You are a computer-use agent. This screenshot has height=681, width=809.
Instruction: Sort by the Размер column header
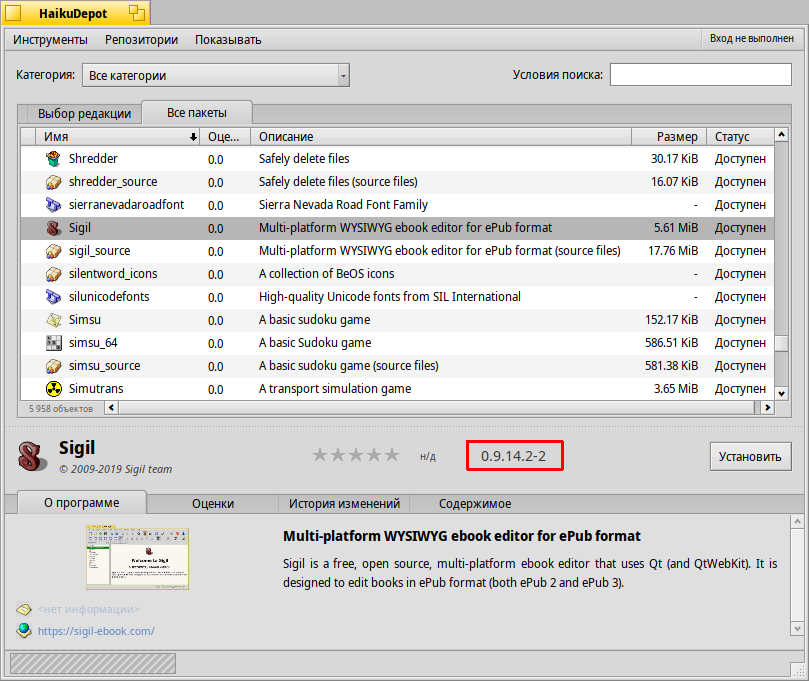pyautogui.click(x=669, y=137)
